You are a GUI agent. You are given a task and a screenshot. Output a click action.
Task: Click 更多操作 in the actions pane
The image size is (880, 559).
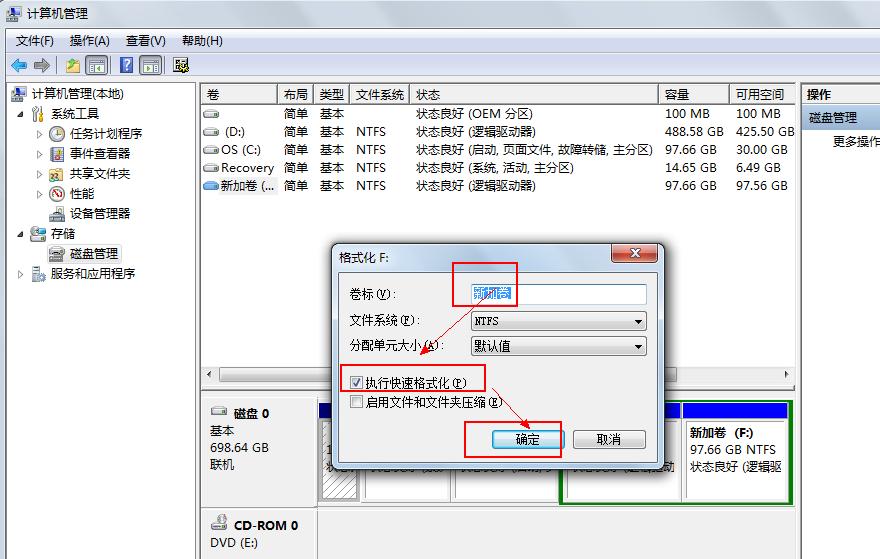click(x=855, y=141)
